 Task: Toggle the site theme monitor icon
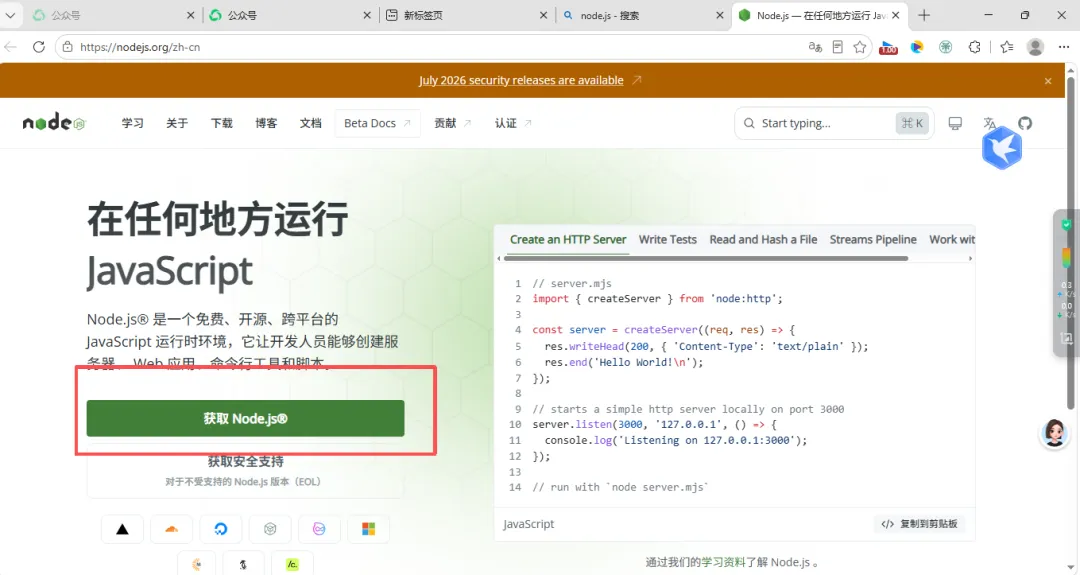955,123
